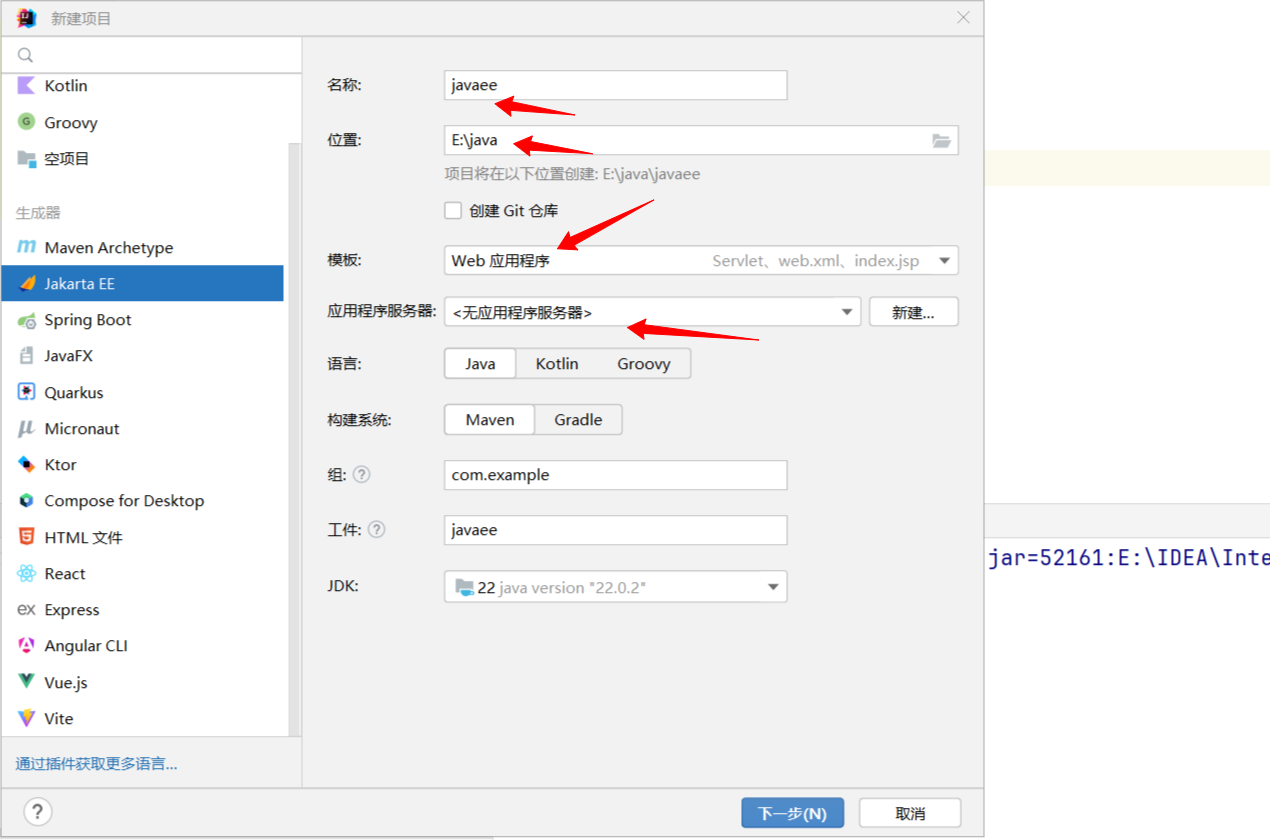The image size is (1270, 840).
Task: Expand the 应用程序服务器 dropdown arrow
Action: (847, 312)
